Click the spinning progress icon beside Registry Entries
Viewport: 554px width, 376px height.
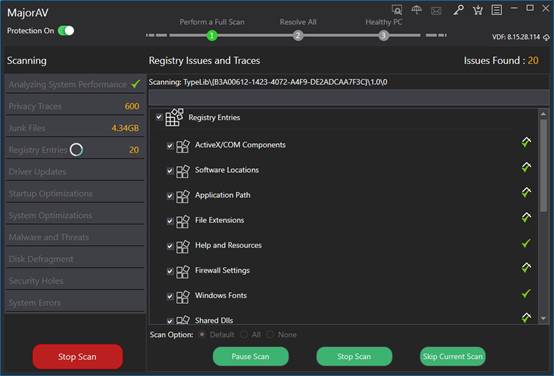(76, 150)
